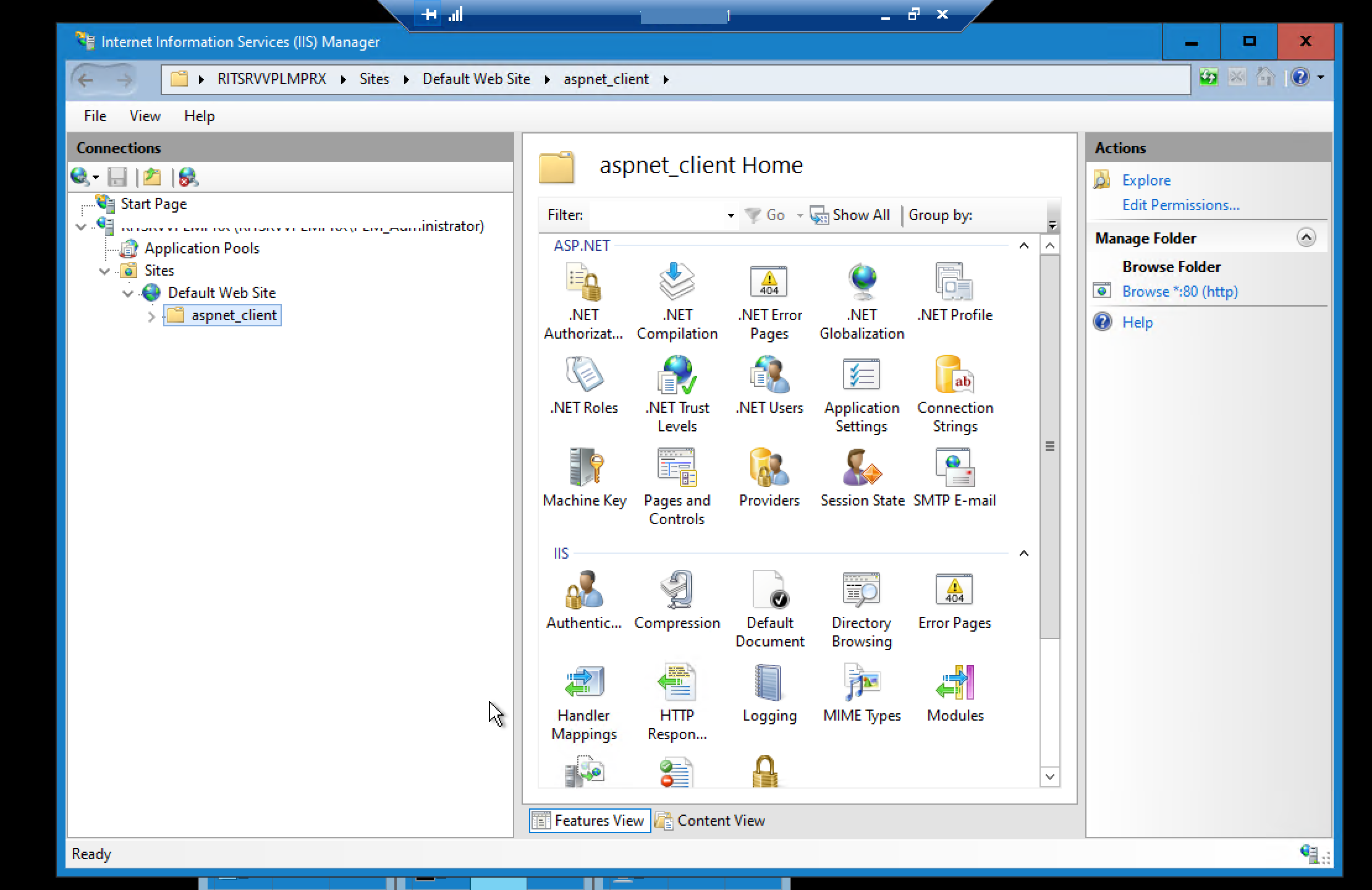Image resolution: width=1372 pixels, height=890 pixels.
Task: Open Application Settings feature
Action: point(862,394)
